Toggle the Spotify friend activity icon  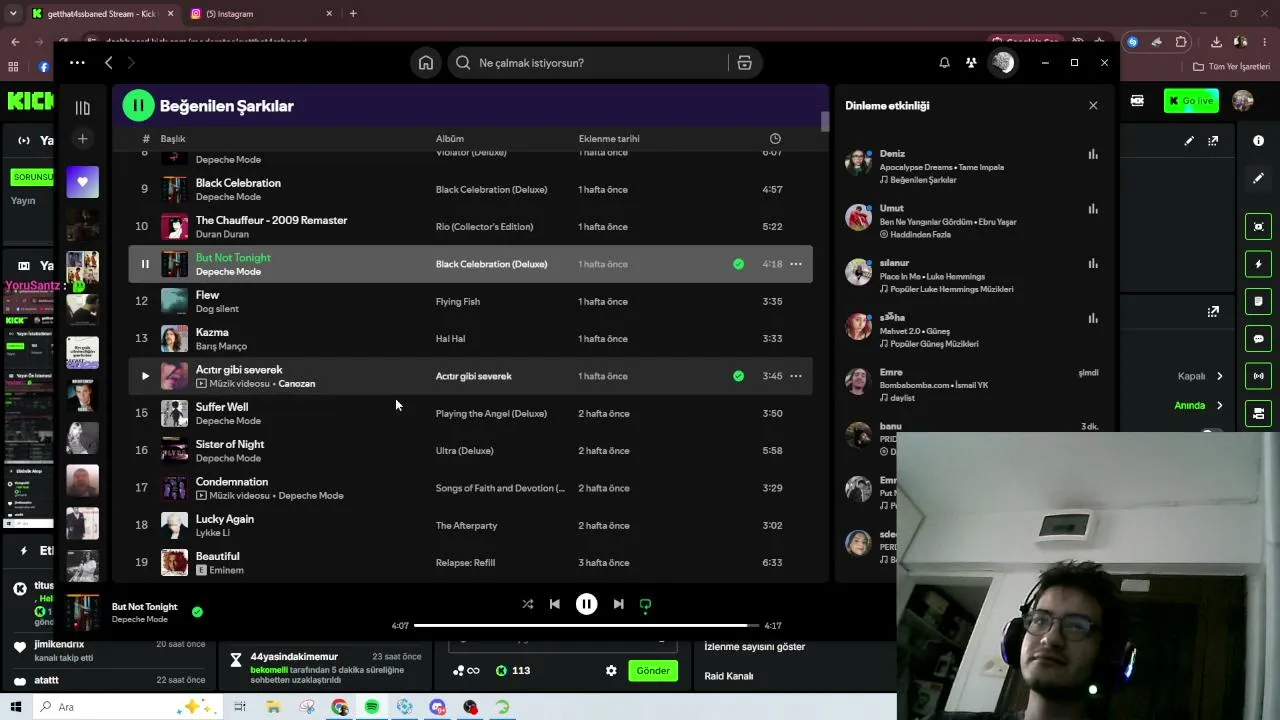point(971,63)
